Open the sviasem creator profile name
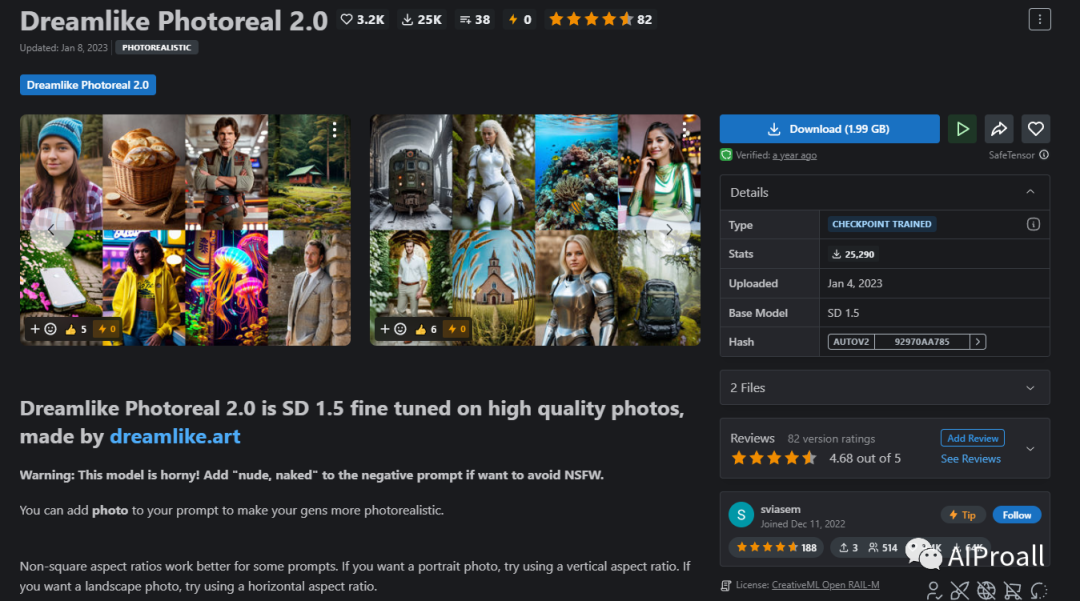The width and height of the screenshot is (1080, 601). coord(780,509)
